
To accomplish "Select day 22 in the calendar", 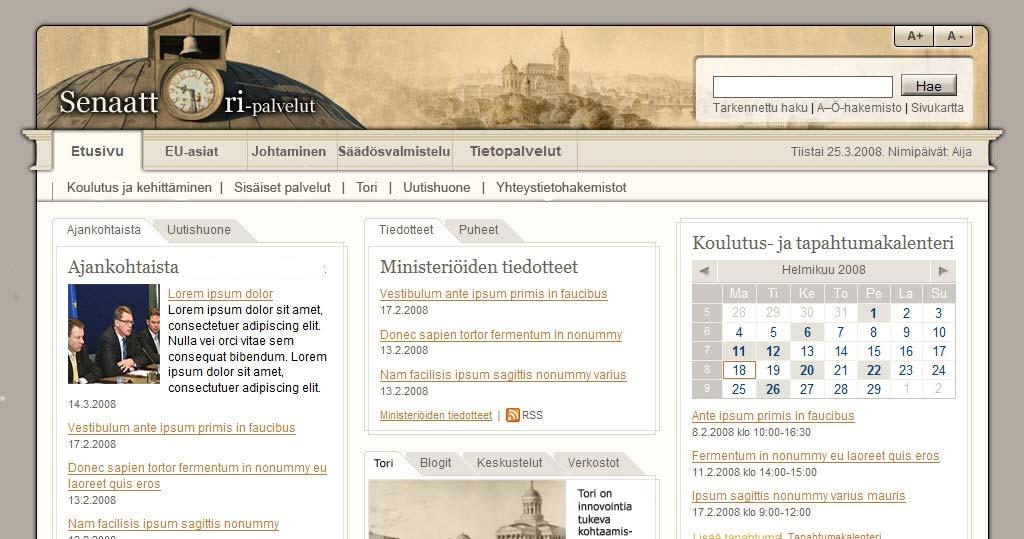I will coord(874,370).
